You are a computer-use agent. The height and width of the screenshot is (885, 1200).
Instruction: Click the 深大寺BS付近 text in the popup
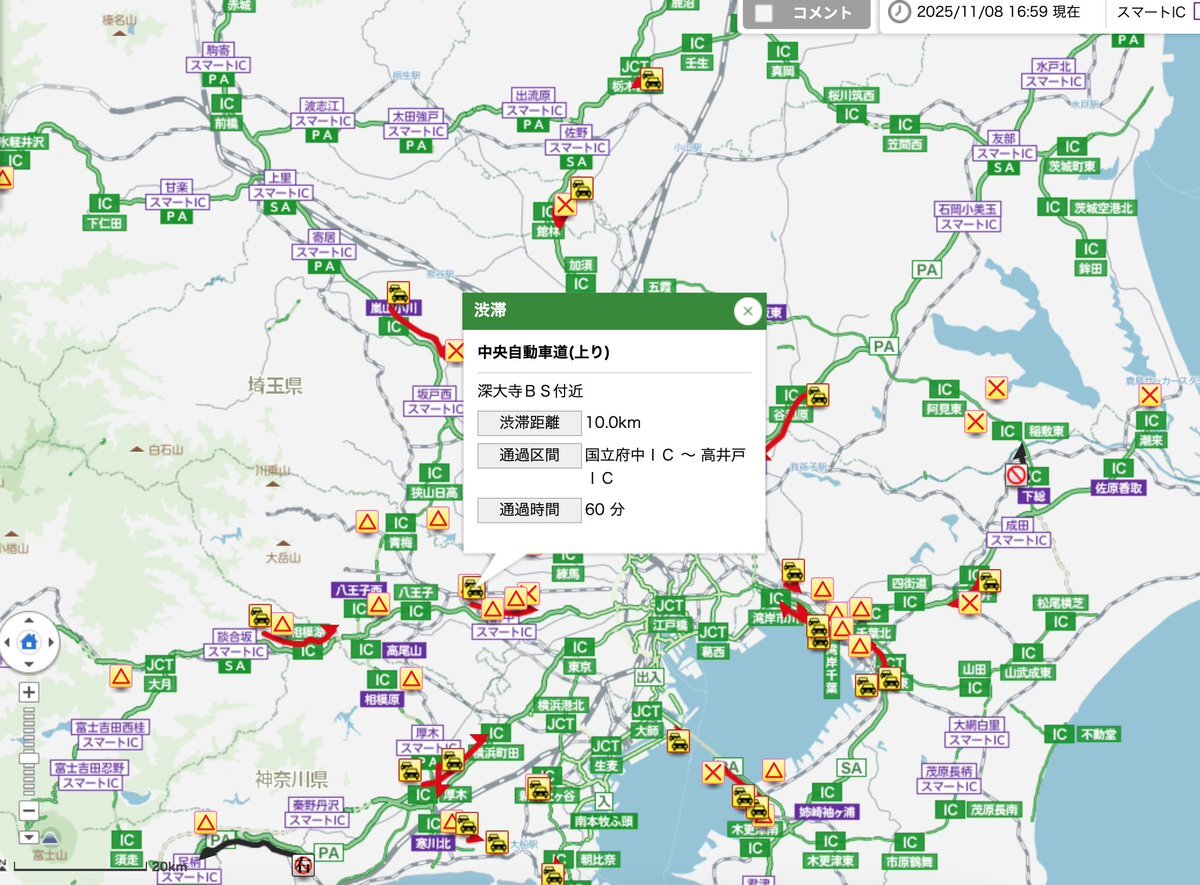point(530,391)
